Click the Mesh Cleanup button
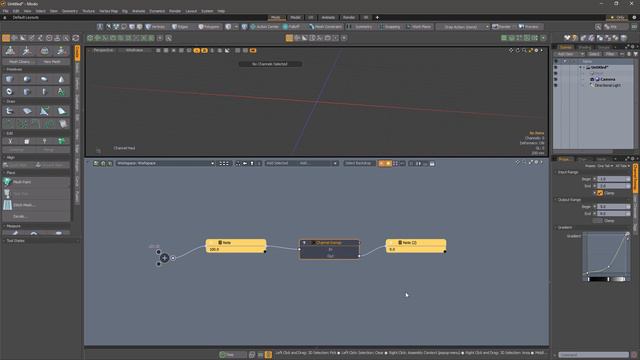This screenshot has width=640, height=360. [19, 62]
